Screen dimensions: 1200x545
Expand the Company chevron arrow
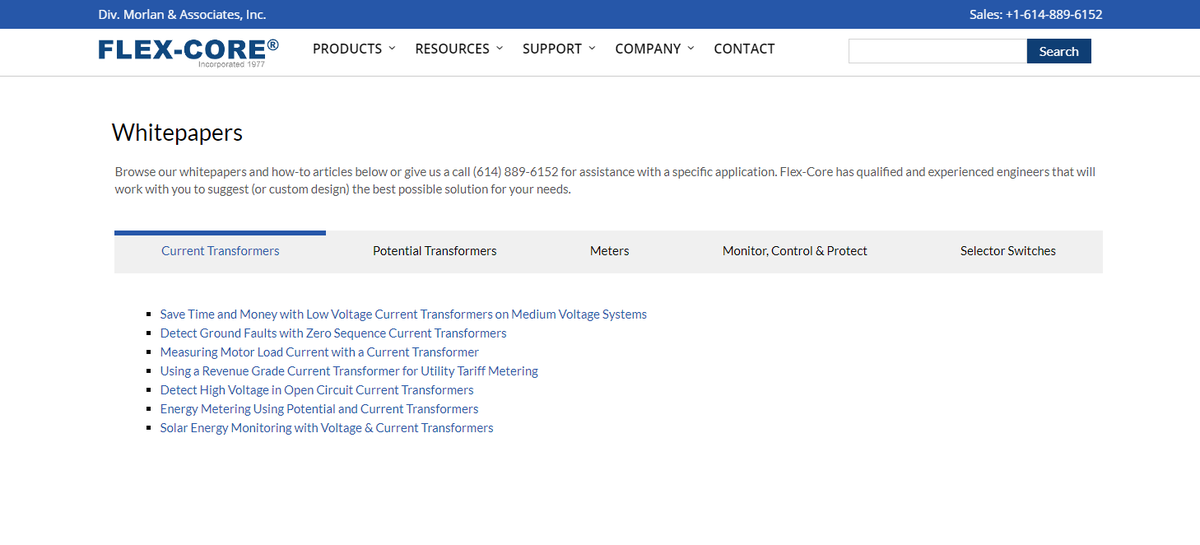click(690, 48)
